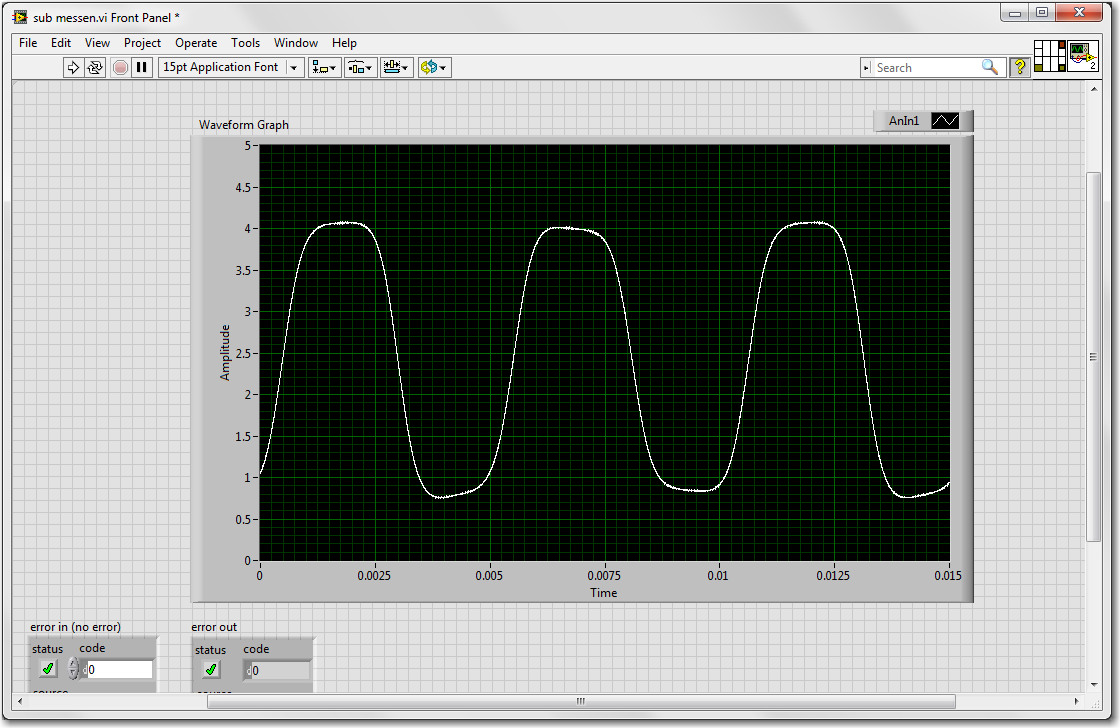Image resolution: width=1120 pixels, height=728 pixels.
Task: Toggle the error out status indicator
Action: (x=210, y=670)
